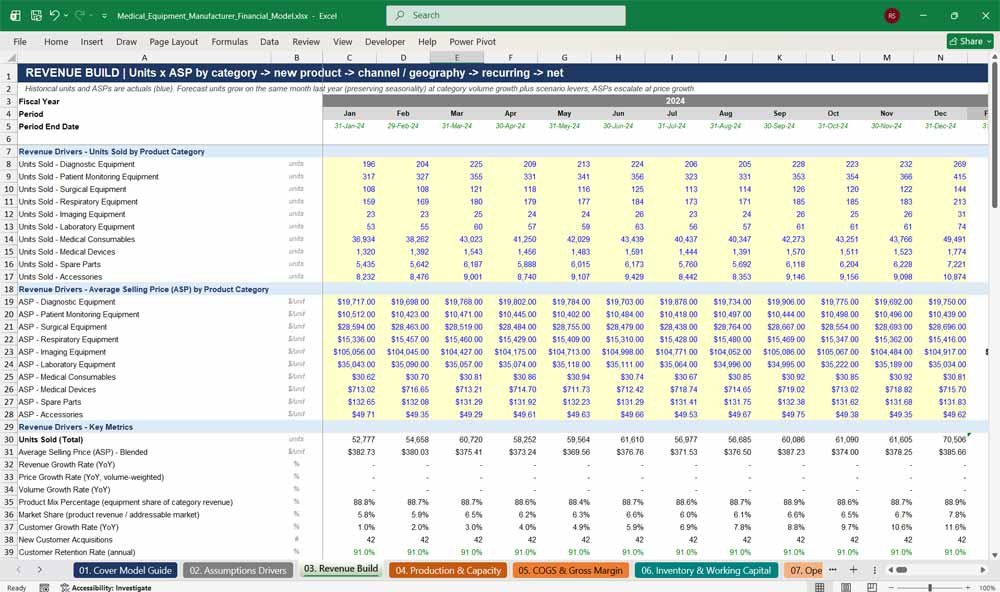The image size is (1000, 592).
Task: Switch to 02. Assumptions Drivers sheet
Action: pyautogui.click(x=238, y=570)
